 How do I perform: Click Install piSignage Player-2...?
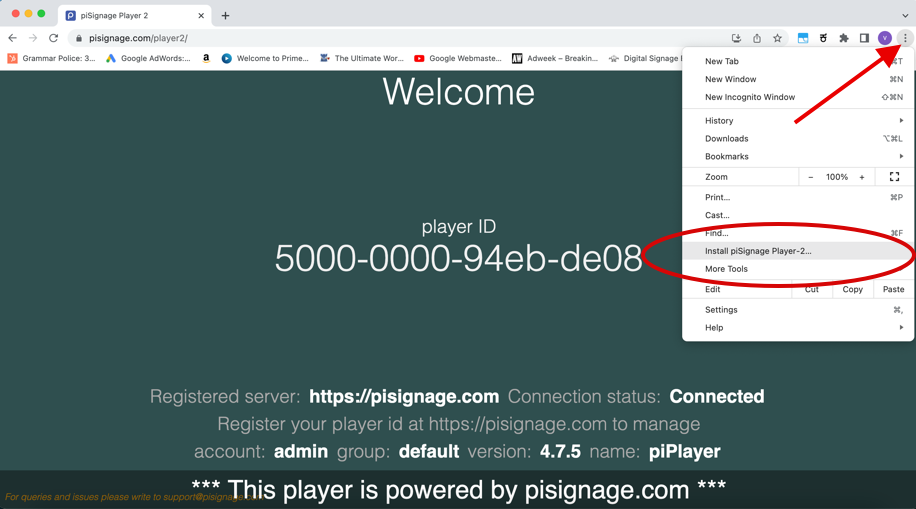click(798, 251)
